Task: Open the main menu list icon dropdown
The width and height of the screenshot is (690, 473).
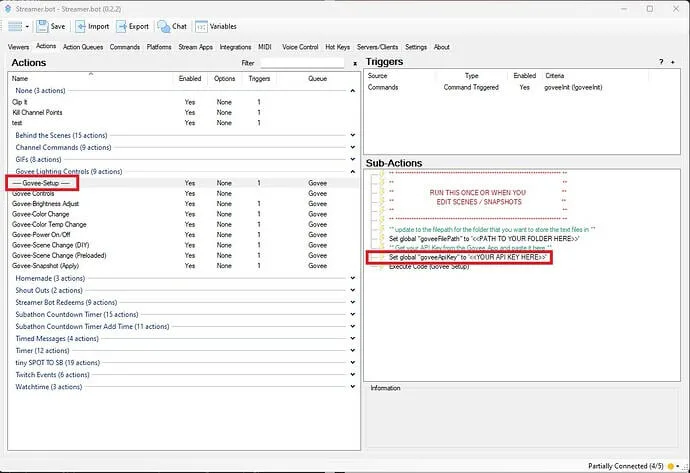Action: pos(18,26)
